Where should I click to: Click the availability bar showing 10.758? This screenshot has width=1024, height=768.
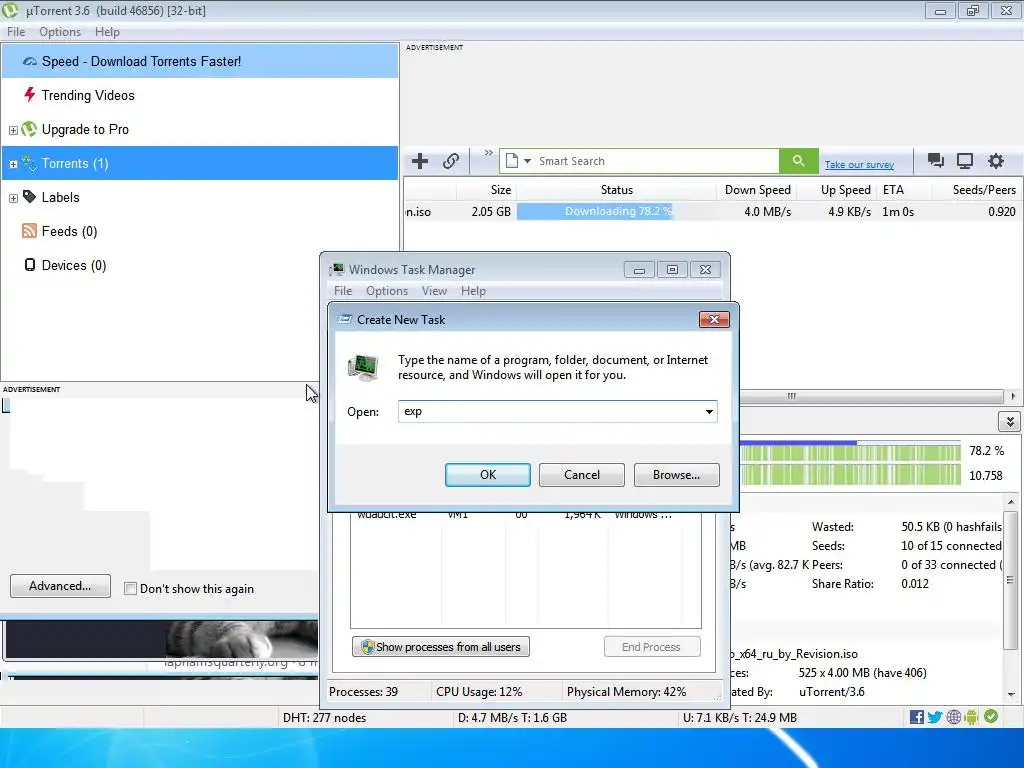pyautogui.click(x=850, y=475)
